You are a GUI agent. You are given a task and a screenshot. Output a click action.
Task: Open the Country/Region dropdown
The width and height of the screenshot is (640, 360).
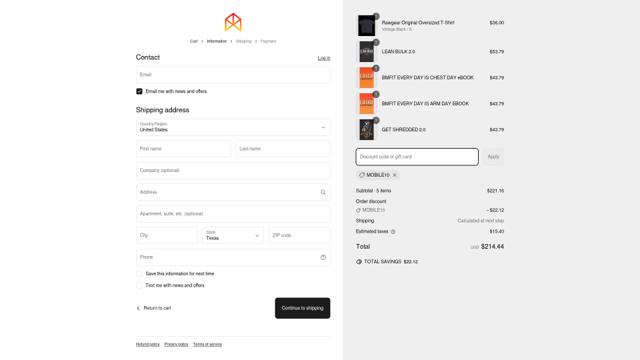tap(233, 127)
